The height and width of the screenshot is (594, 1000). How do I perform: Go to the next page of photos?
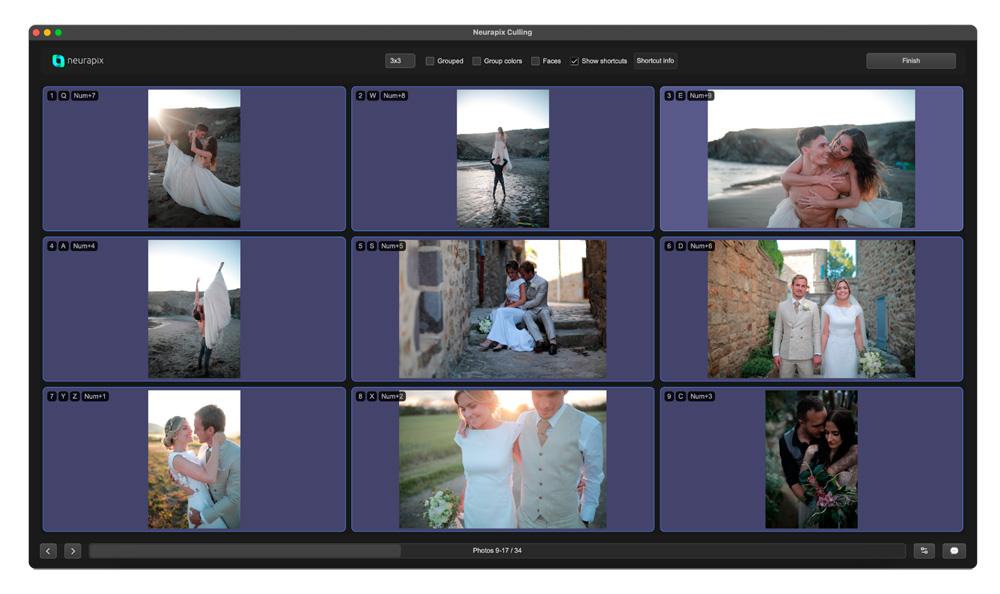73,551
